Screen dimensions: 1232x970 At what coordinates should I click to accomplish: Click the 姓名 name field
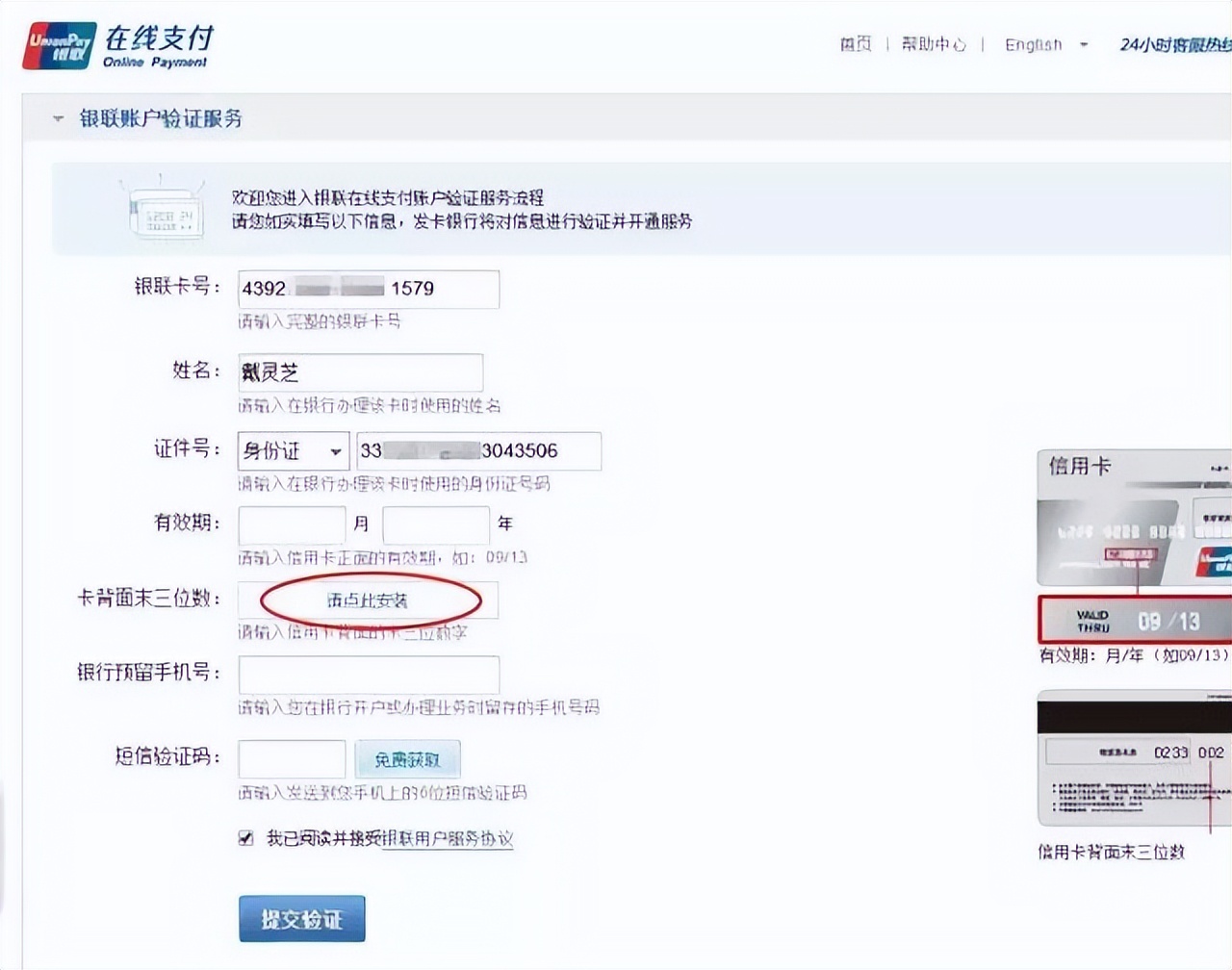[361, 372]
